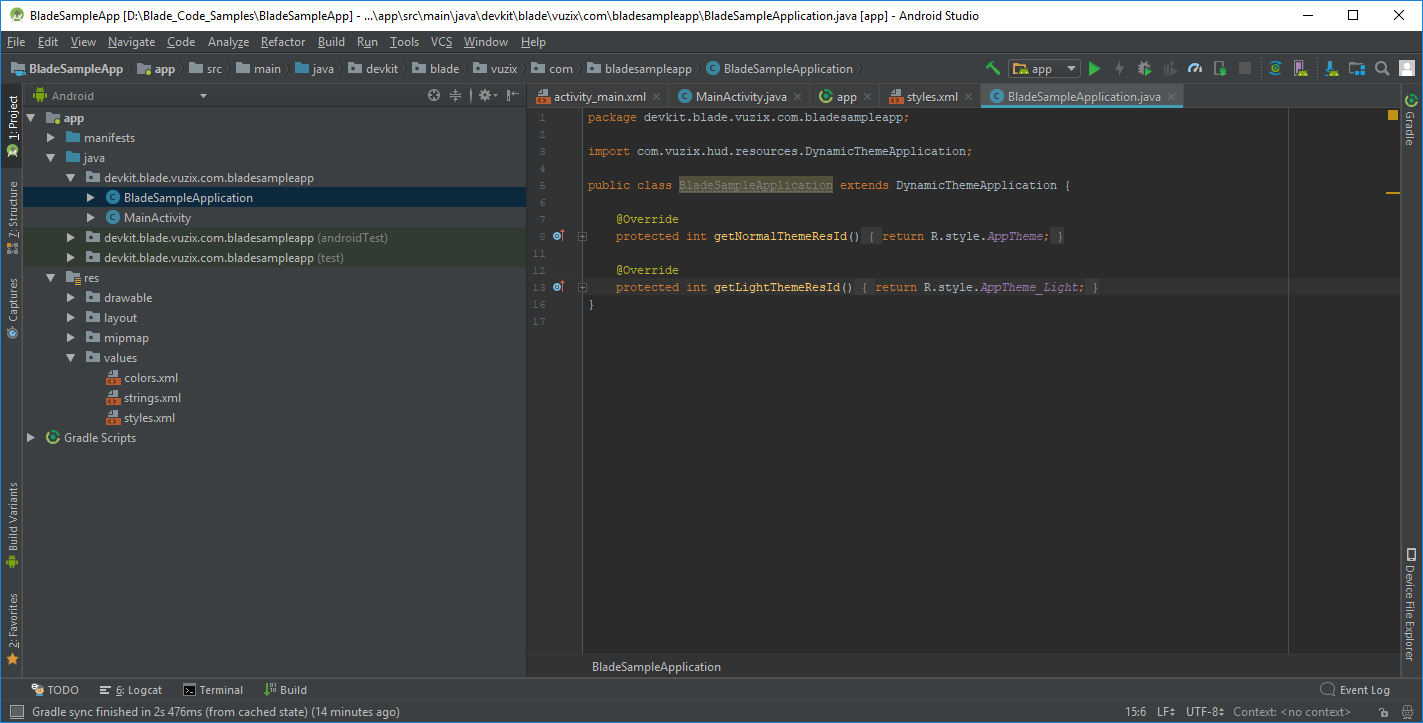
Task: Start debugging with the Debug bug icon
Action: pyautogui.click(x=1144, y=68)
